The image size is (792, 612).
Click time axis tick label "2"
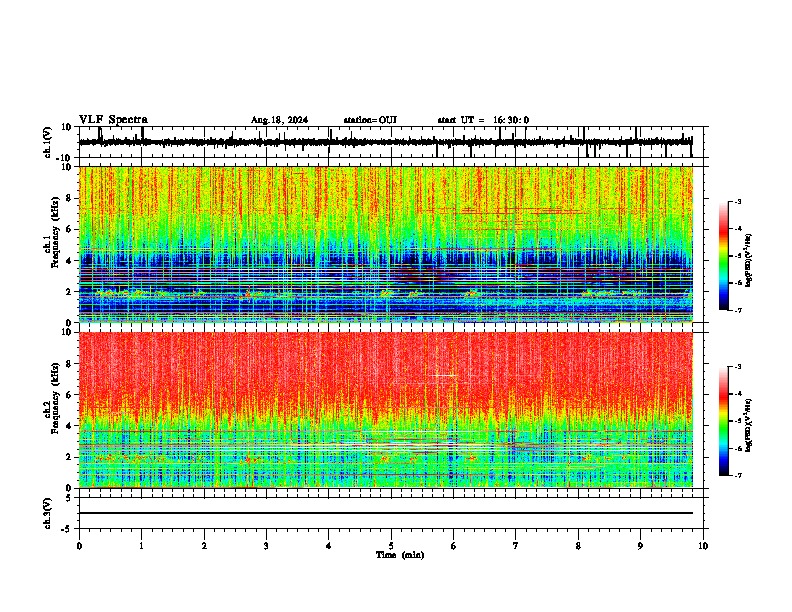204,546
